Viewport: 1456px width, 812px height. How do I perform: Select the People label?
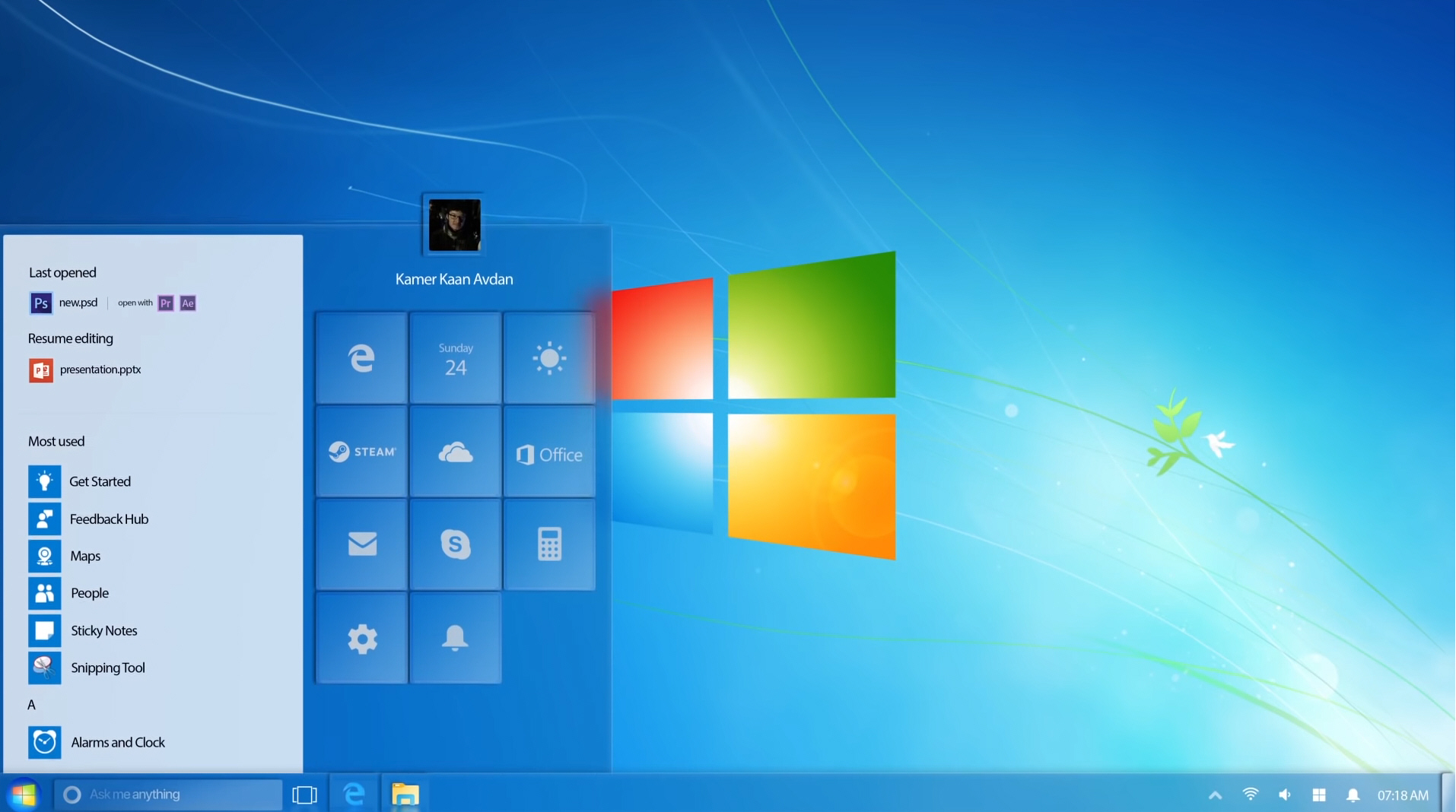click(x=89, y=593)
